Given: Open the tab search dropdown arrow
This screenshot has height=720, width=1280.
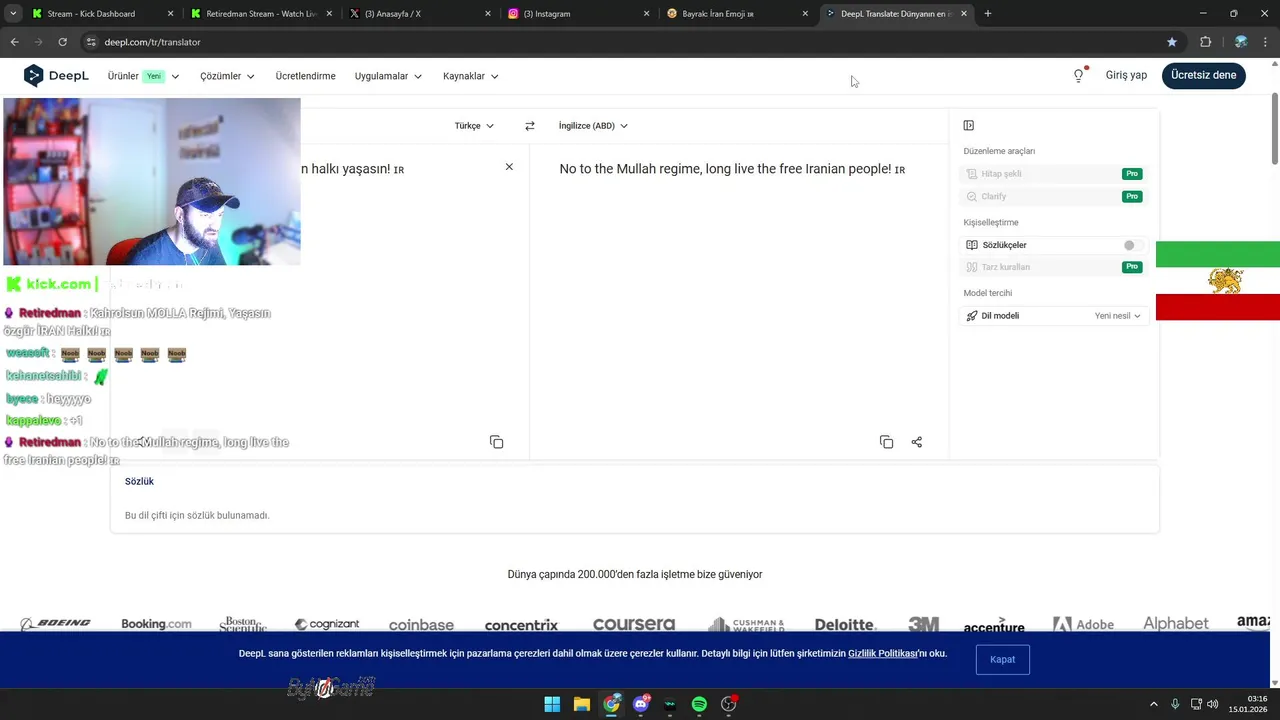Looking at the screenshot, I should click(13, 14).
